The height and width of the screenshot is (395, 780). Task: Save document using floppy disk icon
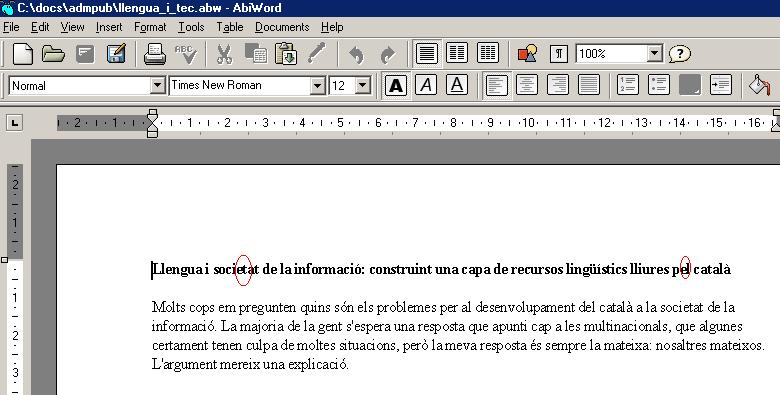(116, 54)
